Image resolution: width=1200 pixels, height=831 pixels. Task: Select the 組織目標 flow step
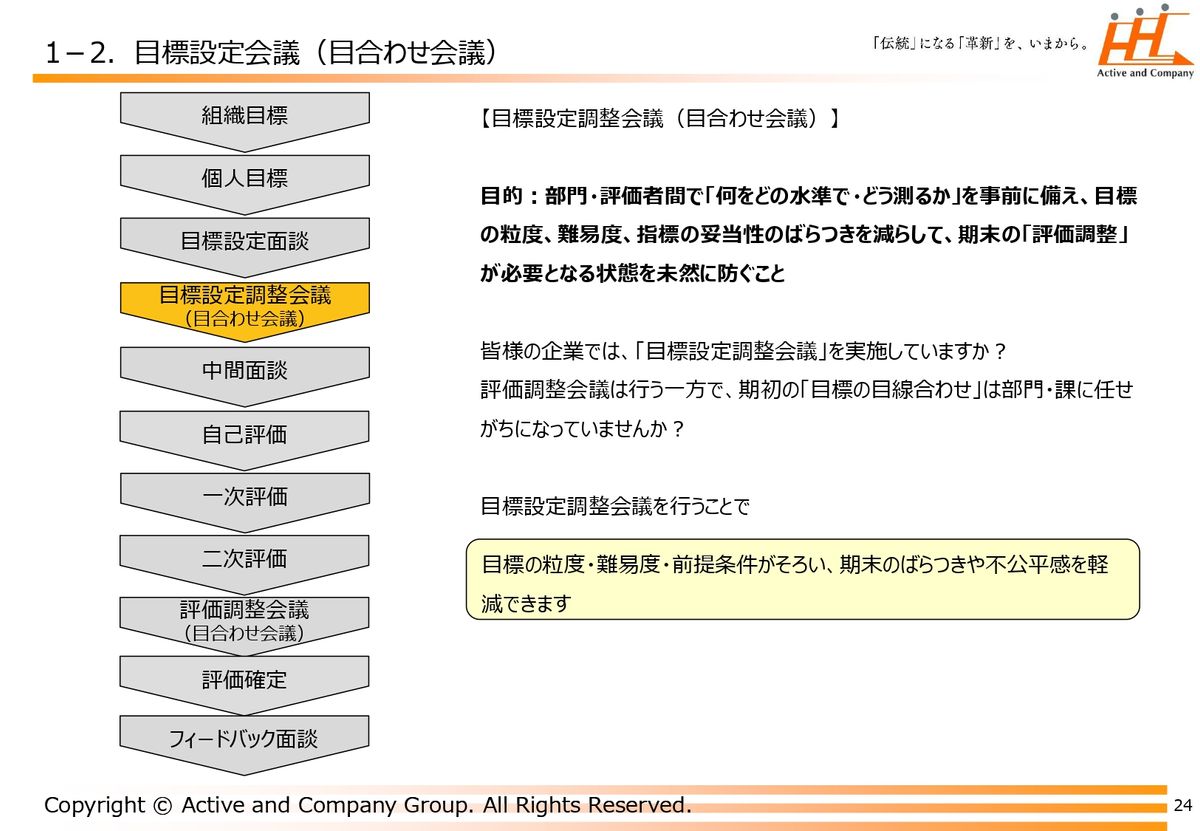pos(245,116)
